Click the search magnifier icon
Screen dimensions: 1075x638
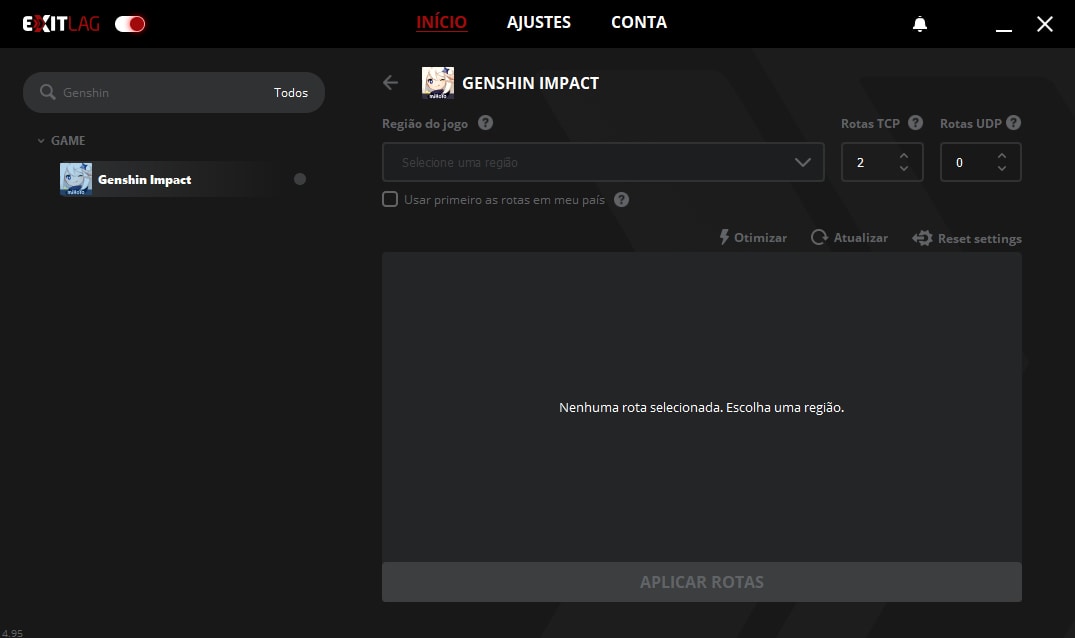tap(47, 92)
